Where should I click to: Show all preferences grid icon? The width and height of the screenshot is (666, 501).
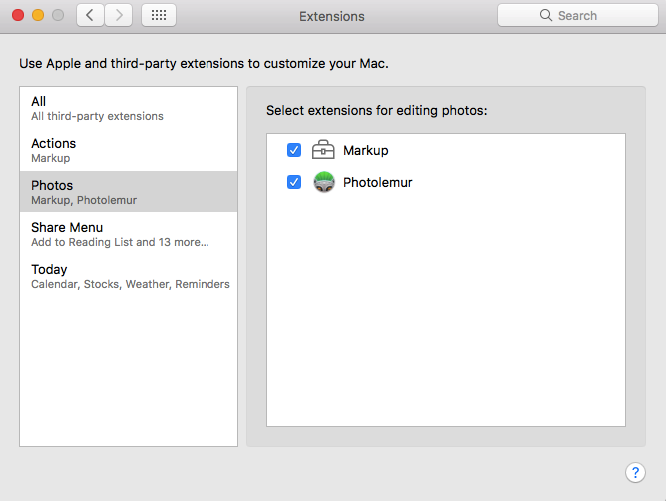159,16
